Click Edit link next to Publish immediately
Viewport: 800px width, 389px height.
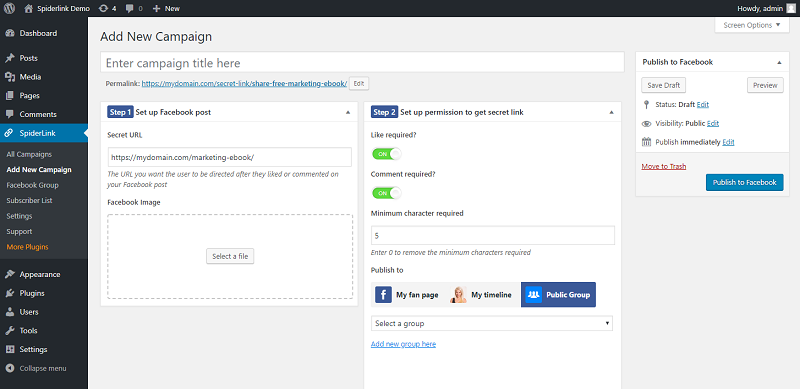[x=728, y=142]
